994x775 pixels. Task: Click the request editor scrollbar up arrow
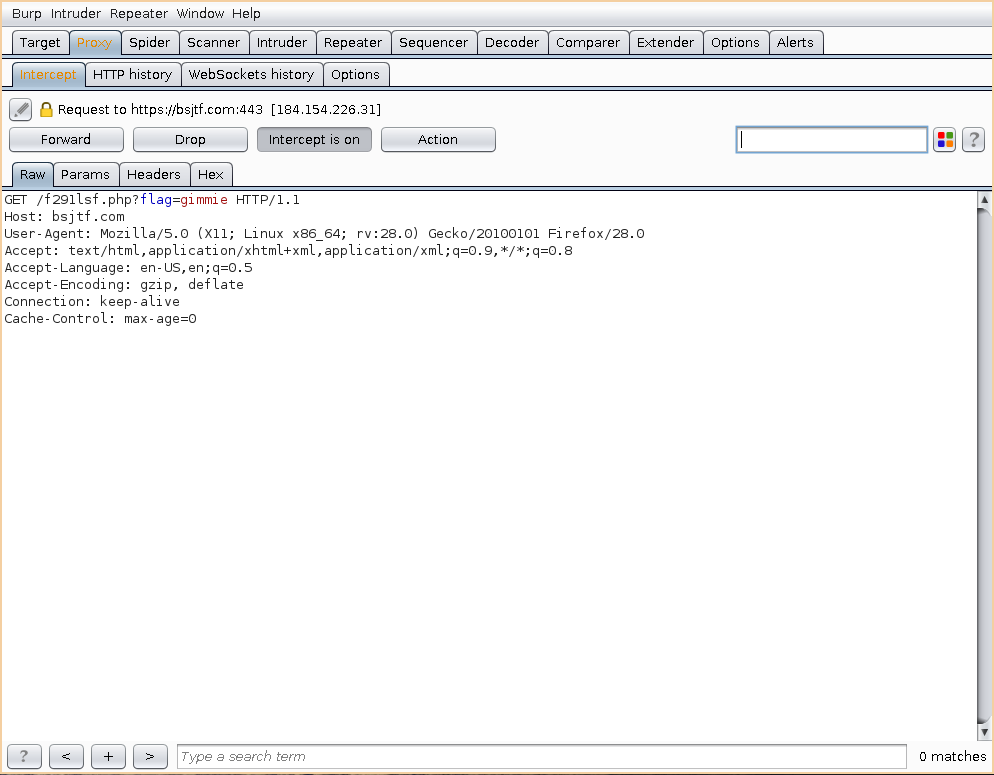tap(984, 200)
